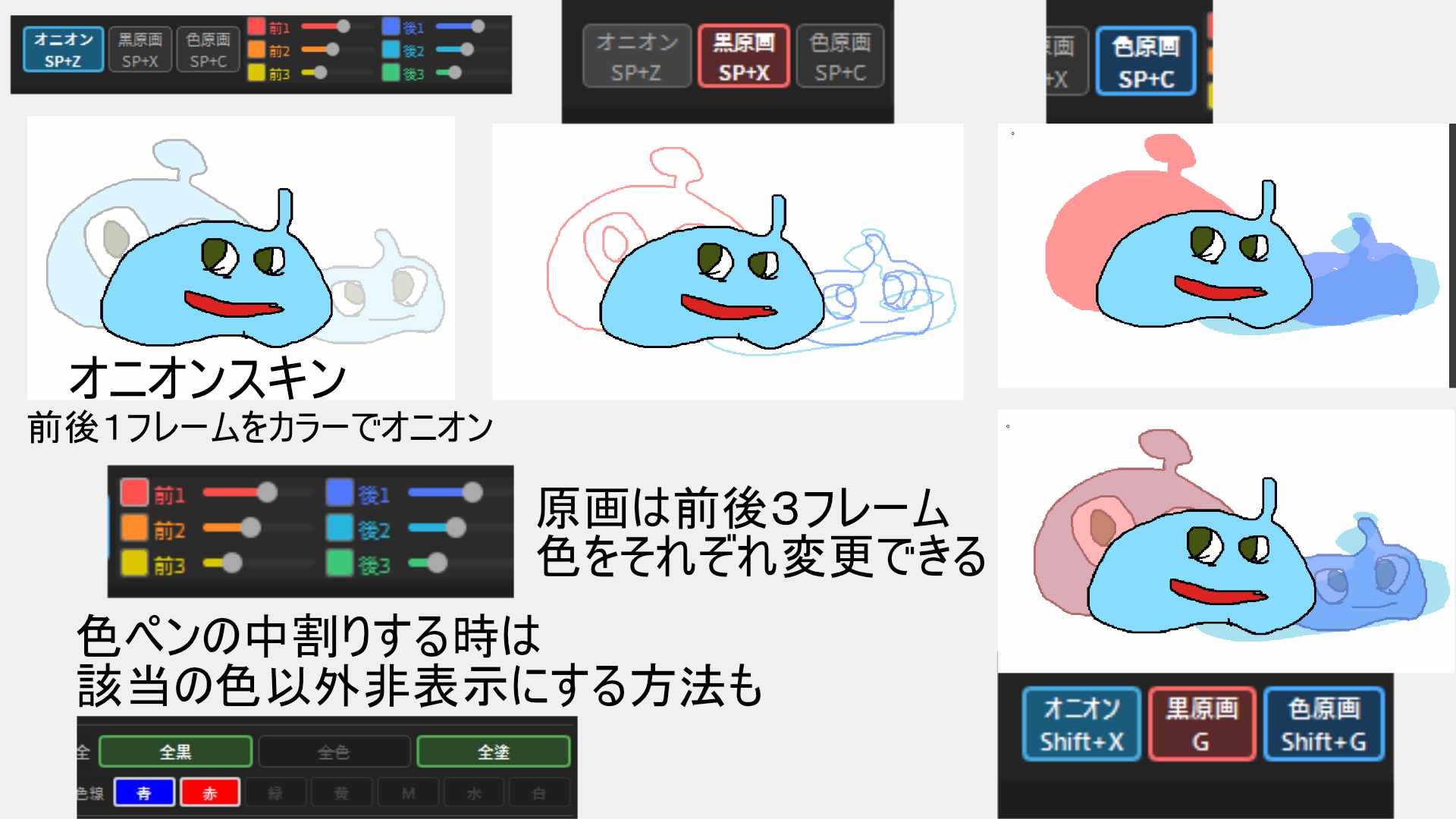Click the green 全黒 button
Screen dimensions: 1456x819
pyautogui.click(x=175, y=752)
